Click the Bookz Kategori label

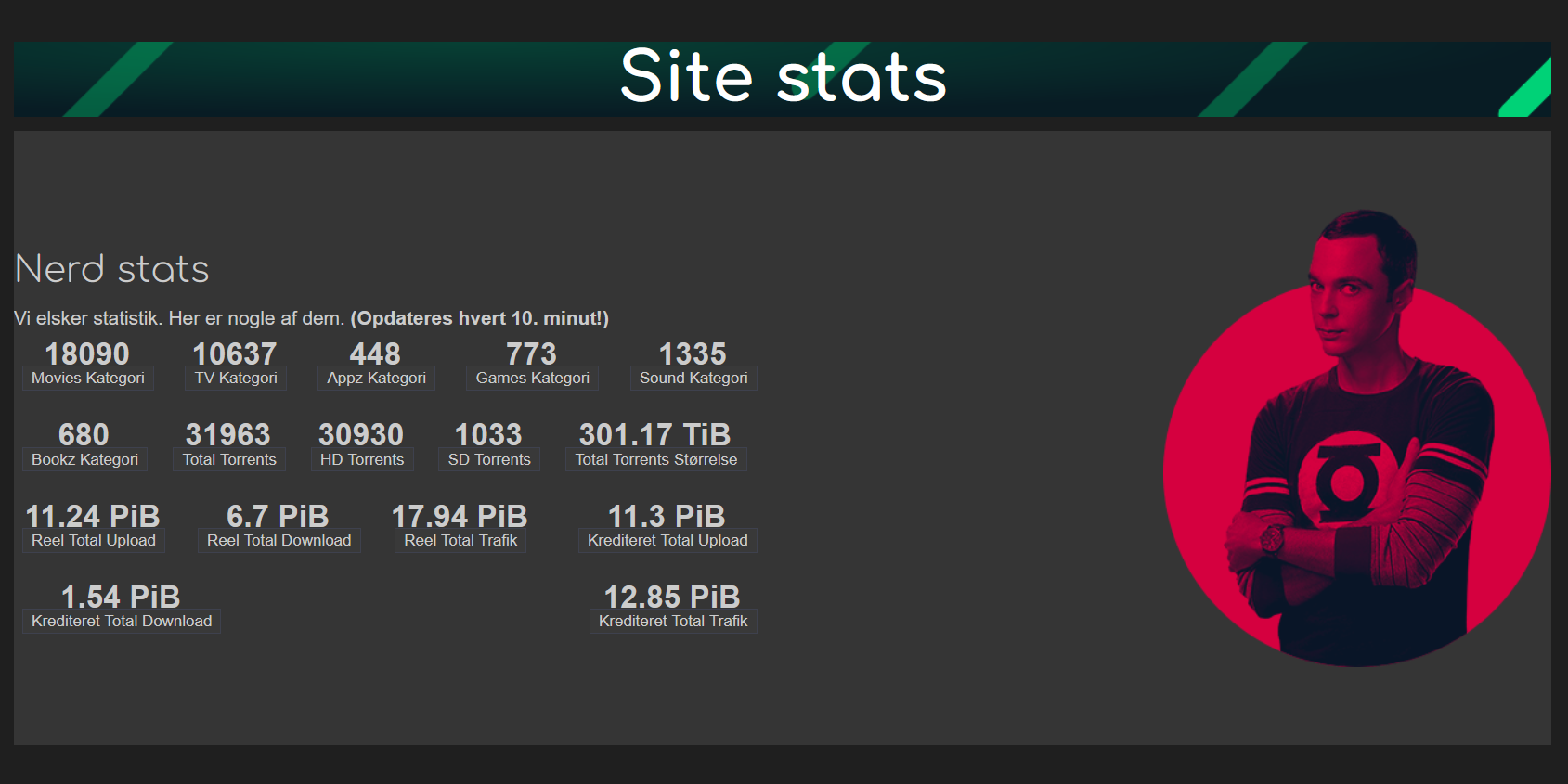point(84,459)
